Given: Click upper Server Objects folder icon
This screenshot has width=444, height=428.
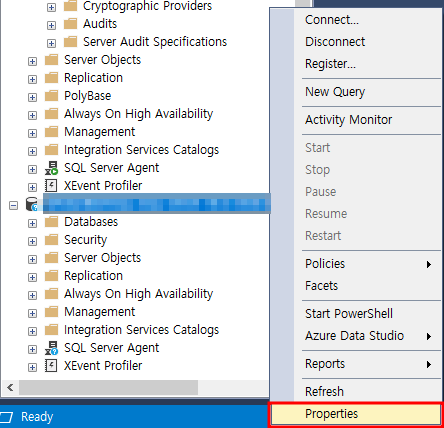Looking at the screenshot, I should 51,59.
